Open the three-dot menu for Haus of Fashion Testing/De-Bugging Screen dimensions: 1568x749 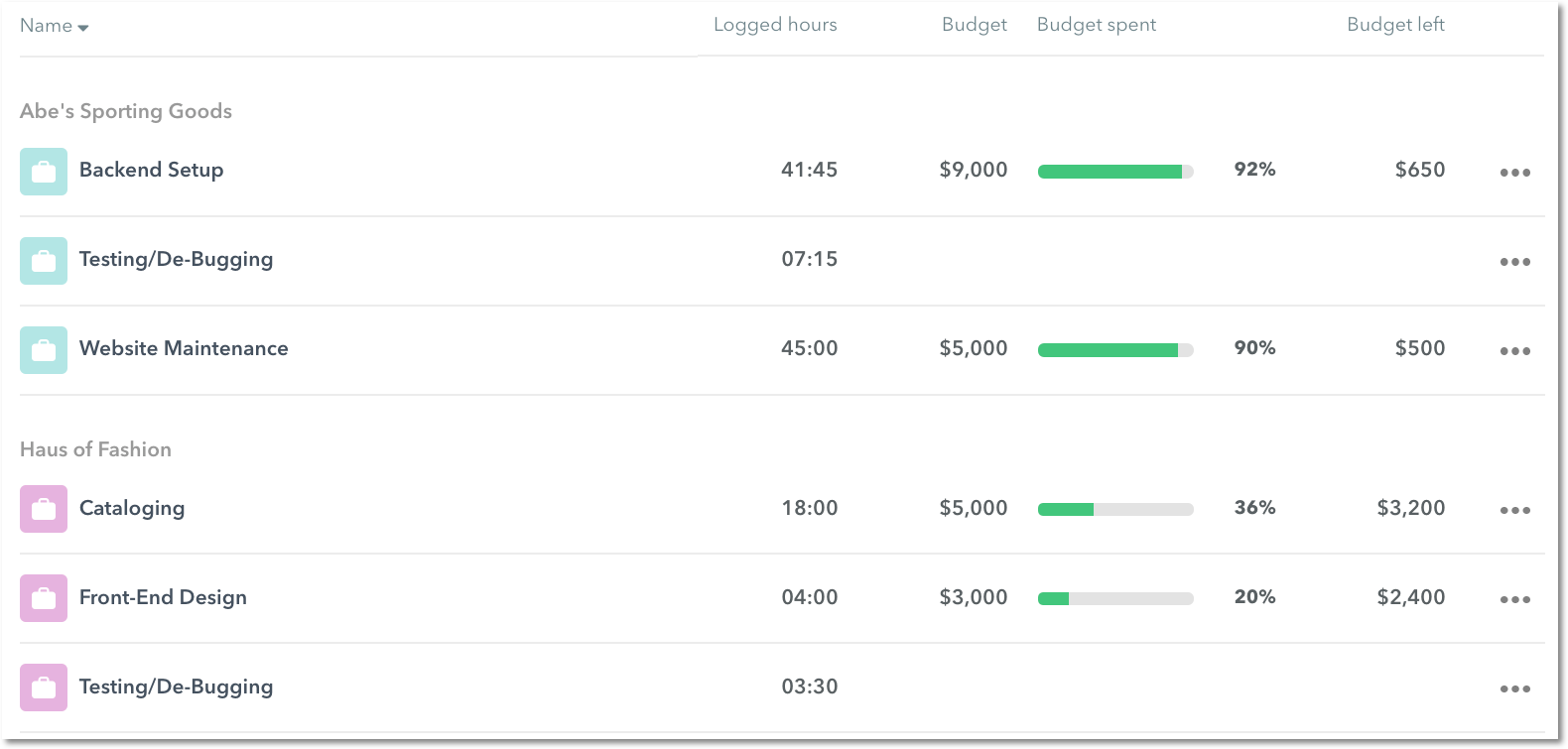(1514, 688)
